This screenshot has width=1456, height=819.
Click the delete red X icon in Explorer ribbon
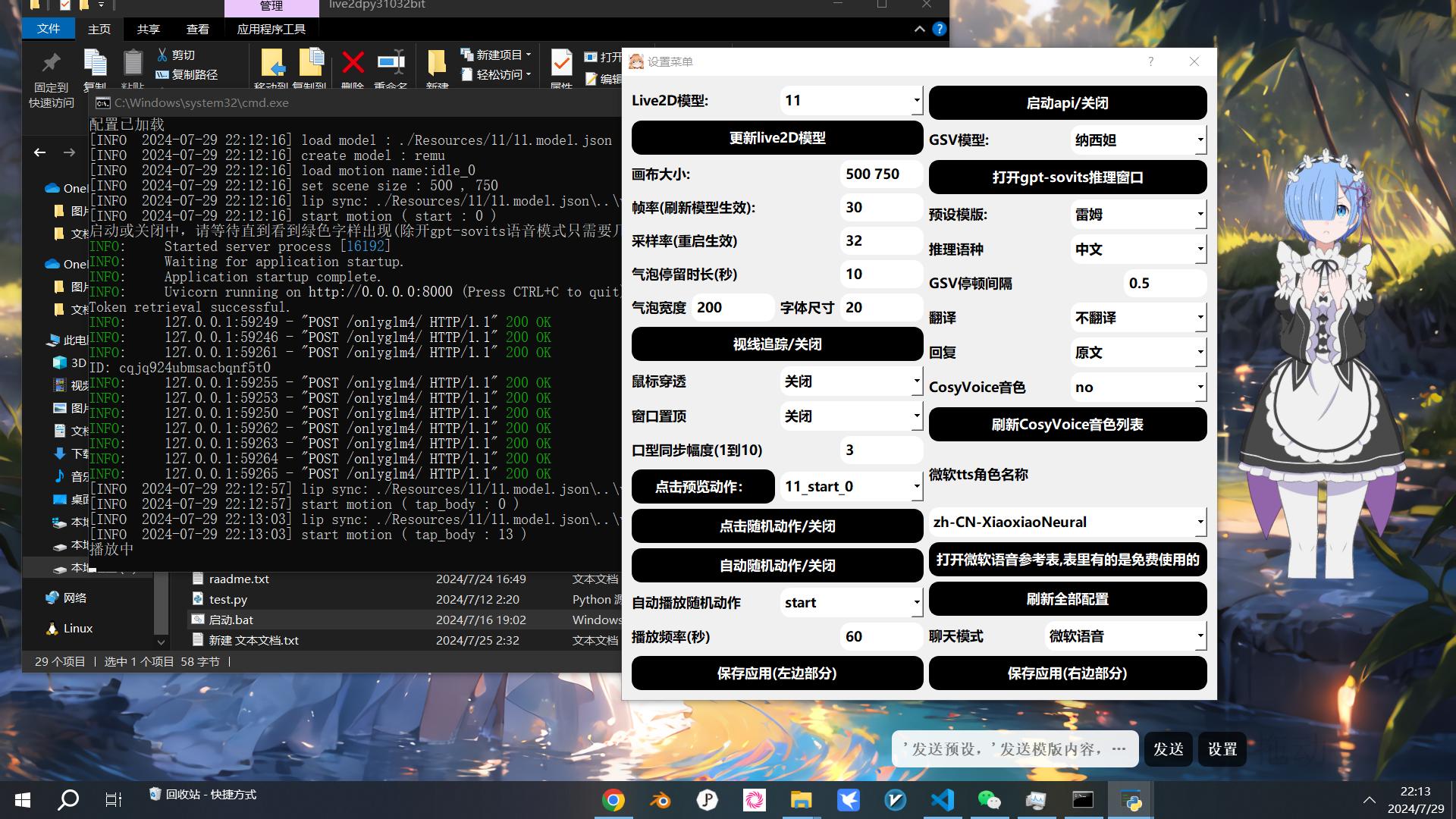(353, 62)
